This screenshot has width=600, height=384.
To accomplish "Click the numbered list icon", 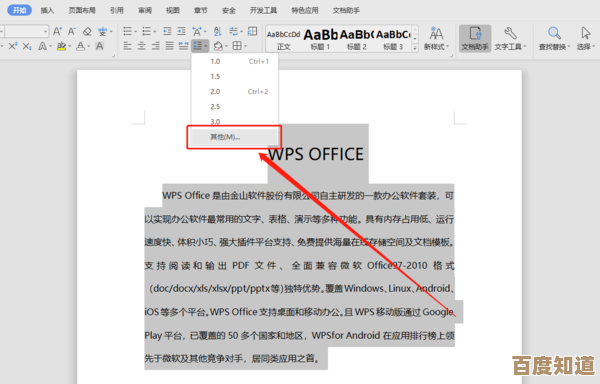I will pos(147,31).
